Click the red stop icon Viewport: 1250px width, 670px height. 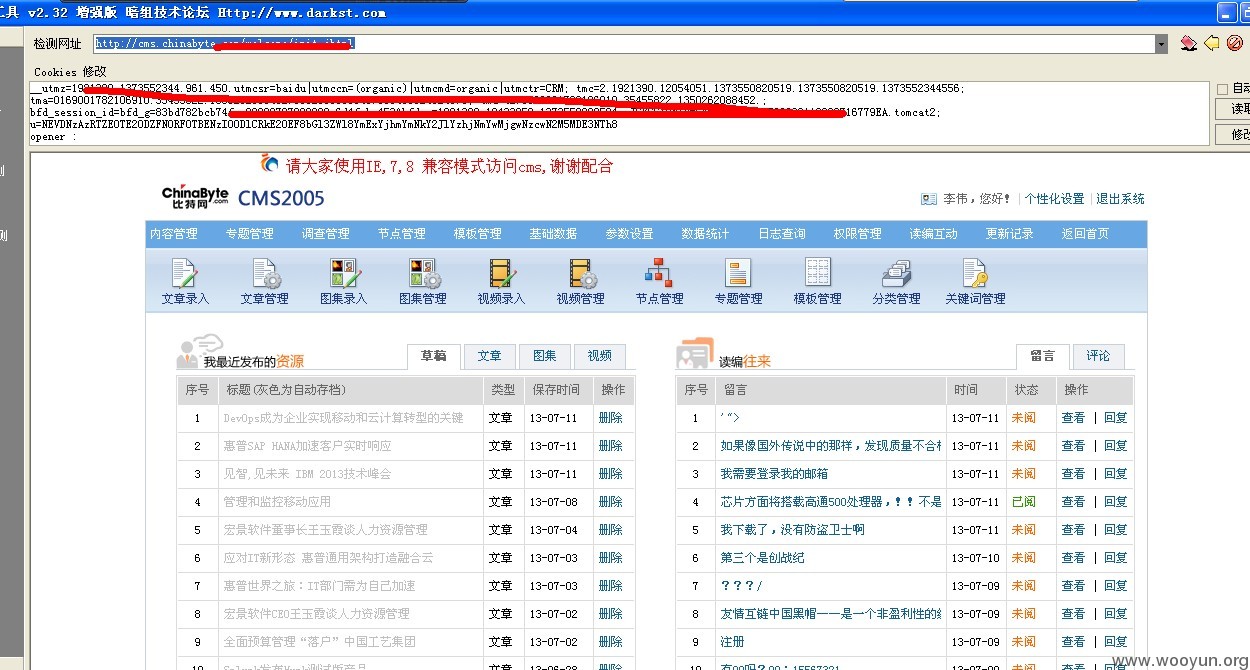point(1234,43)
